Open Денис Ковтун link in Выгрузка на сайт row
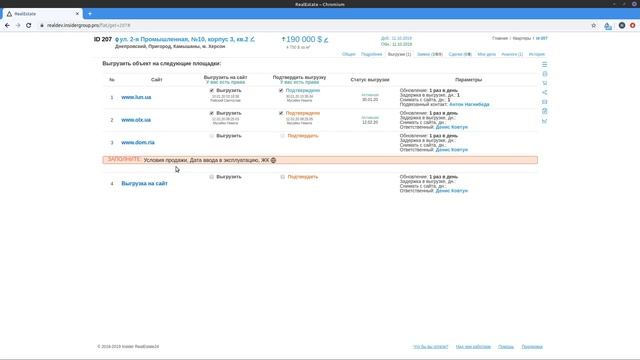 click(x=451, y=191)
